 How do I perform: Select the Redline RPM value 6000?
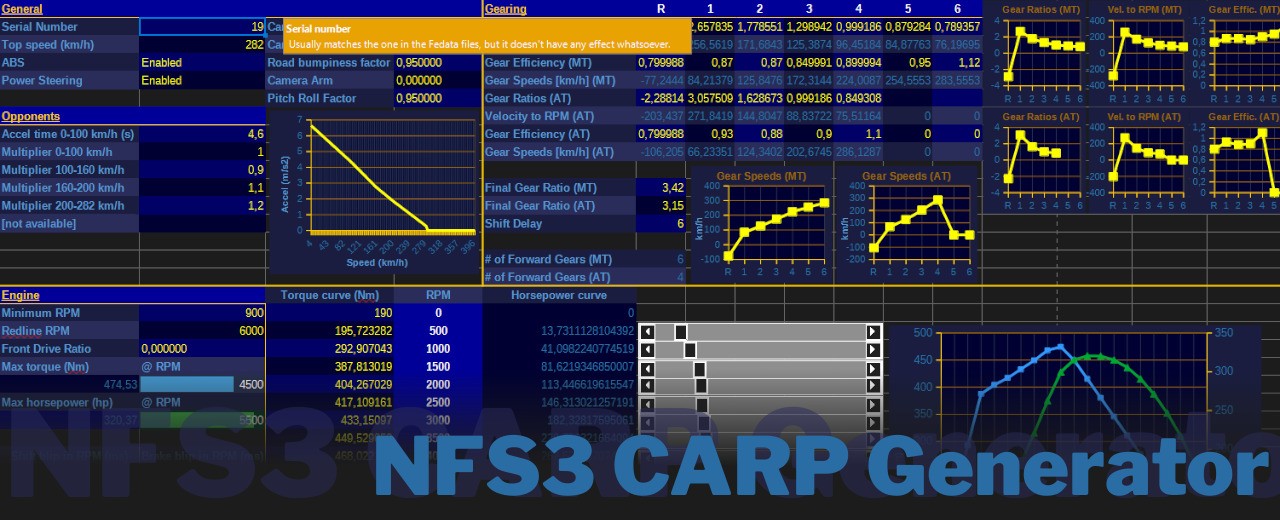[202, 331]
